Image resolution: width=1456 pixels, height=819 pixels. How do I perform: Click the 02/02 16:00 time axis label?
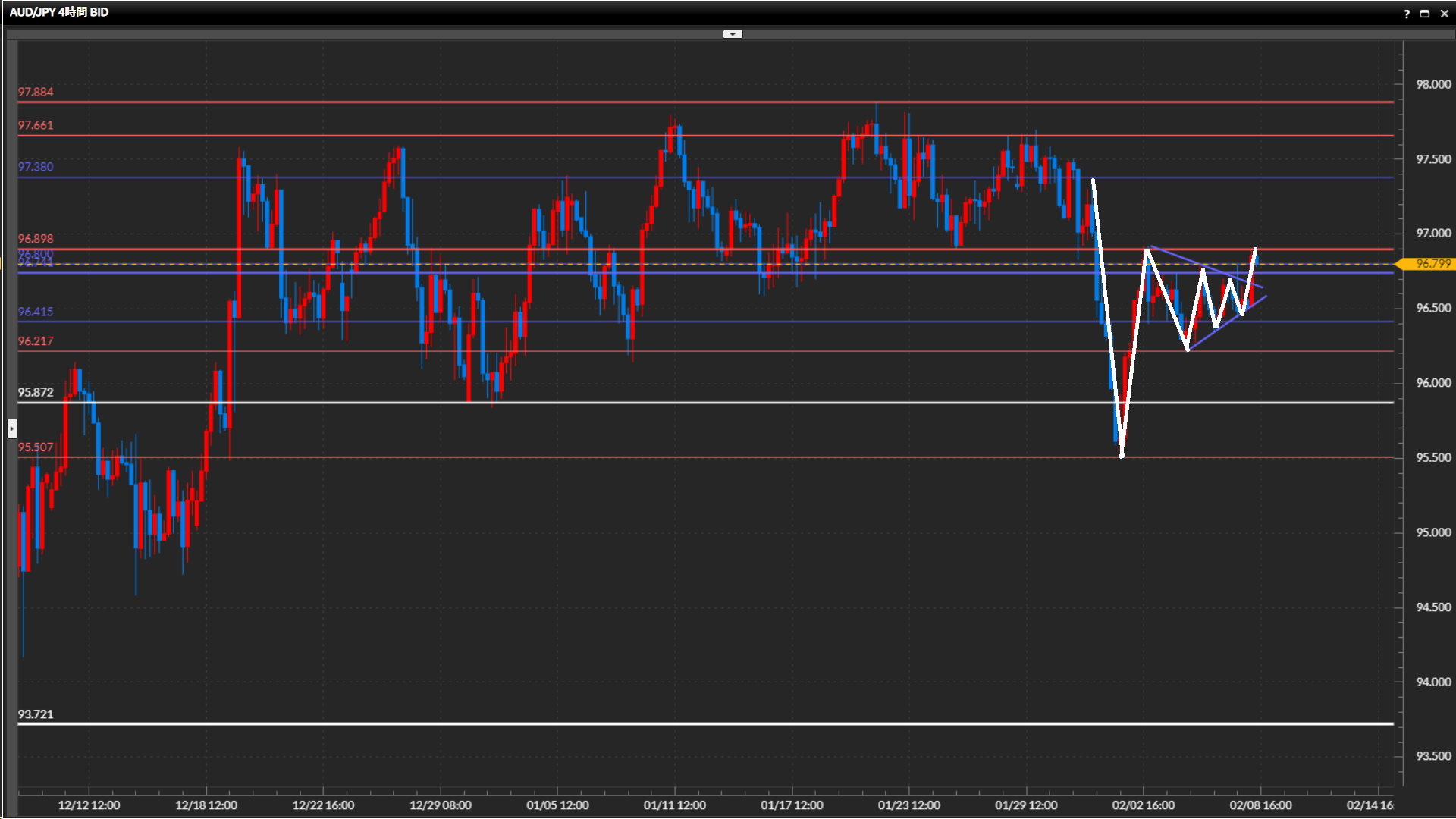(x=1143, y=805)
